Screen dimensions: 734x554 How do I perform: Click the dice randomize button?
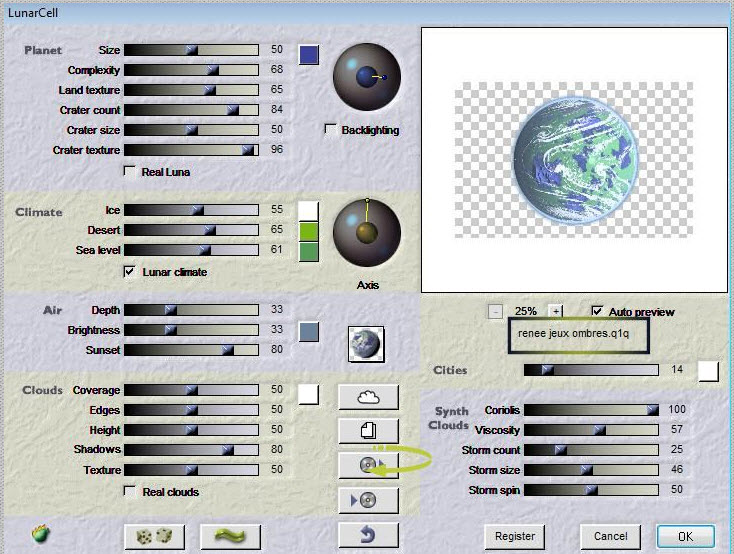click(154, 536)
